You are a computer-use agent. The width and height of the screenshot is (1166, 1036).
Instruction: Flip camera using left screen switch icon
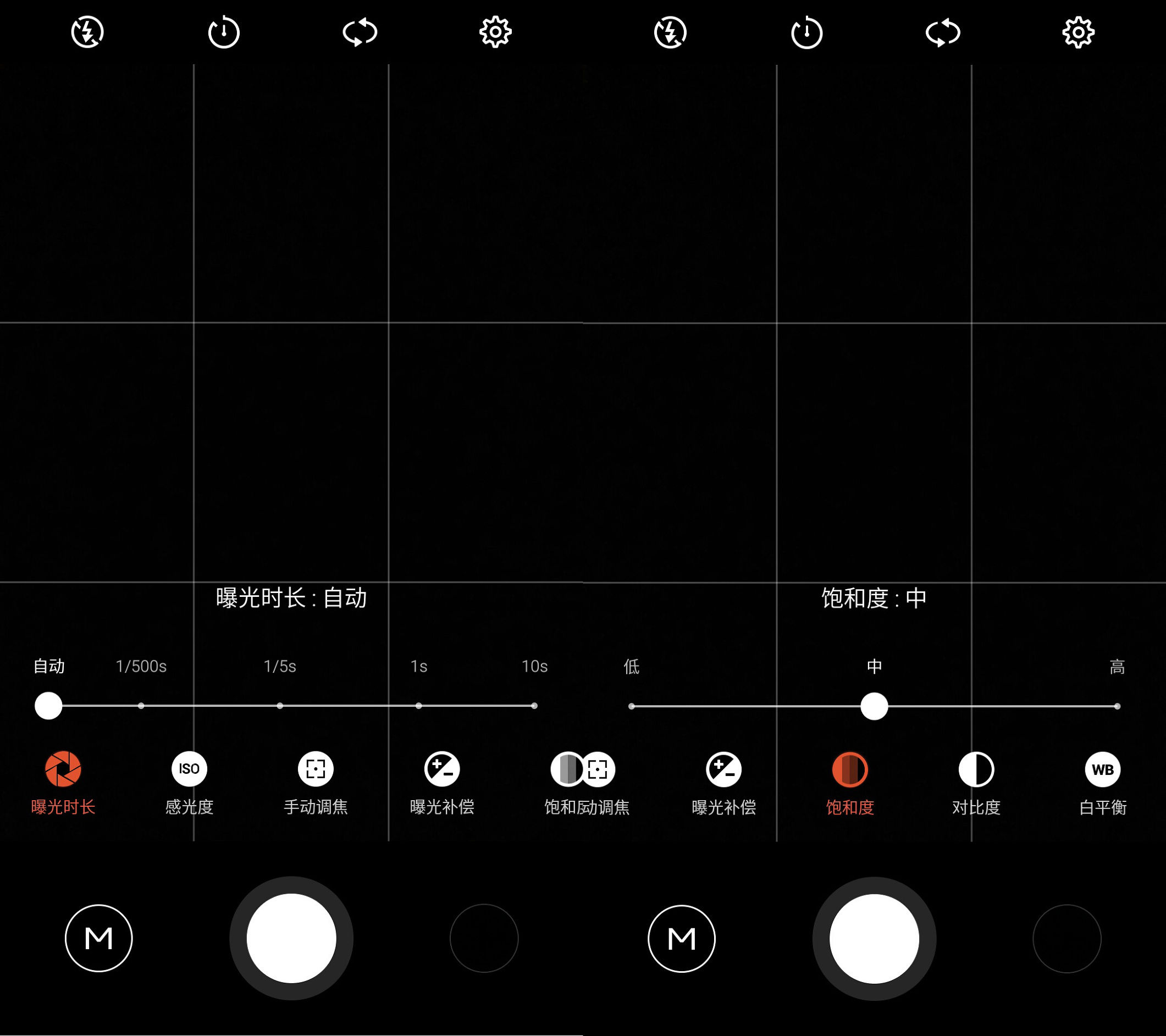(360, 32)
